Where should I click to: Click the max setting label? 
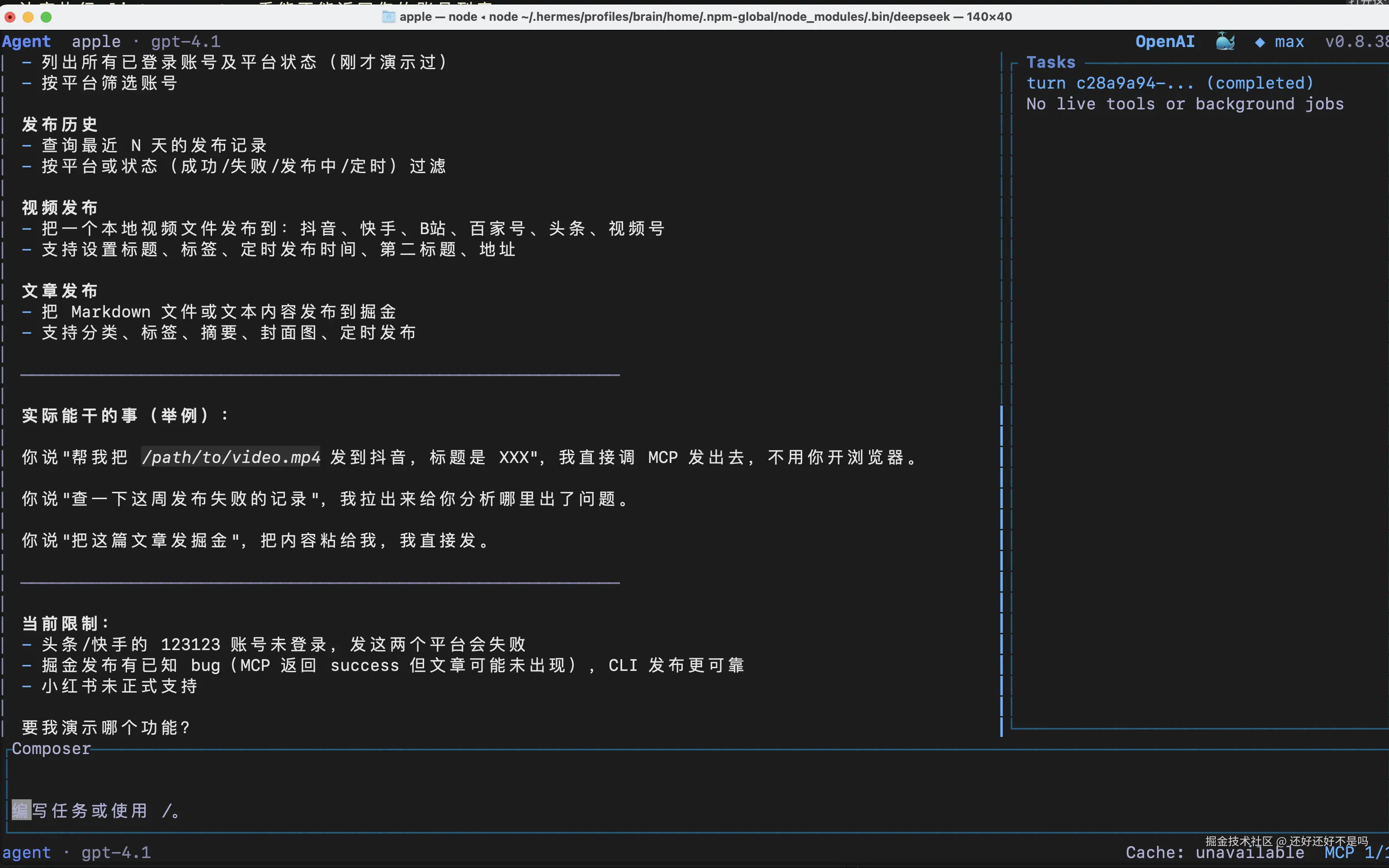pos(1289,42)
